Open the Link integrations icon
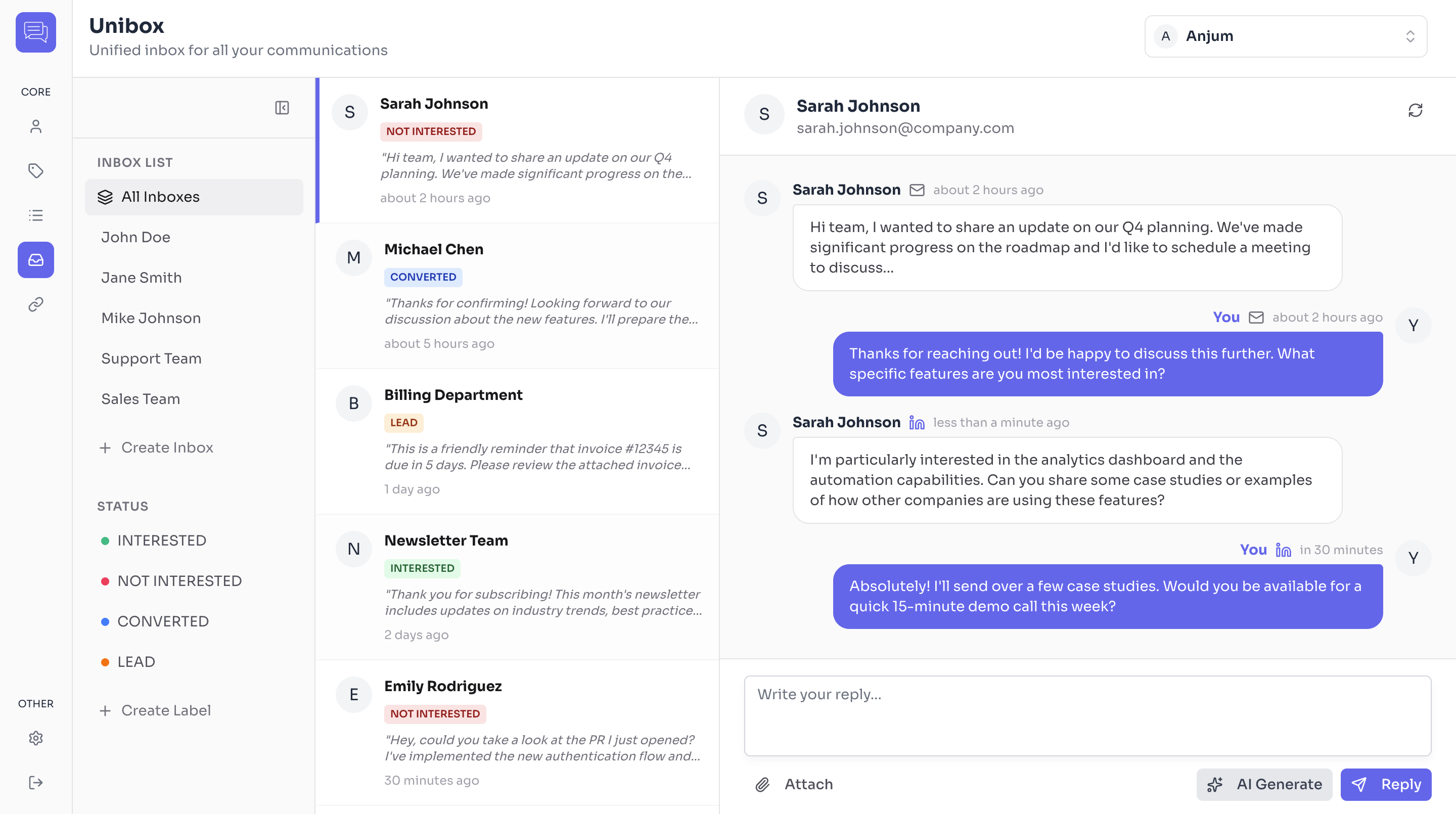 pyautogui.click(x=35, y=304)
